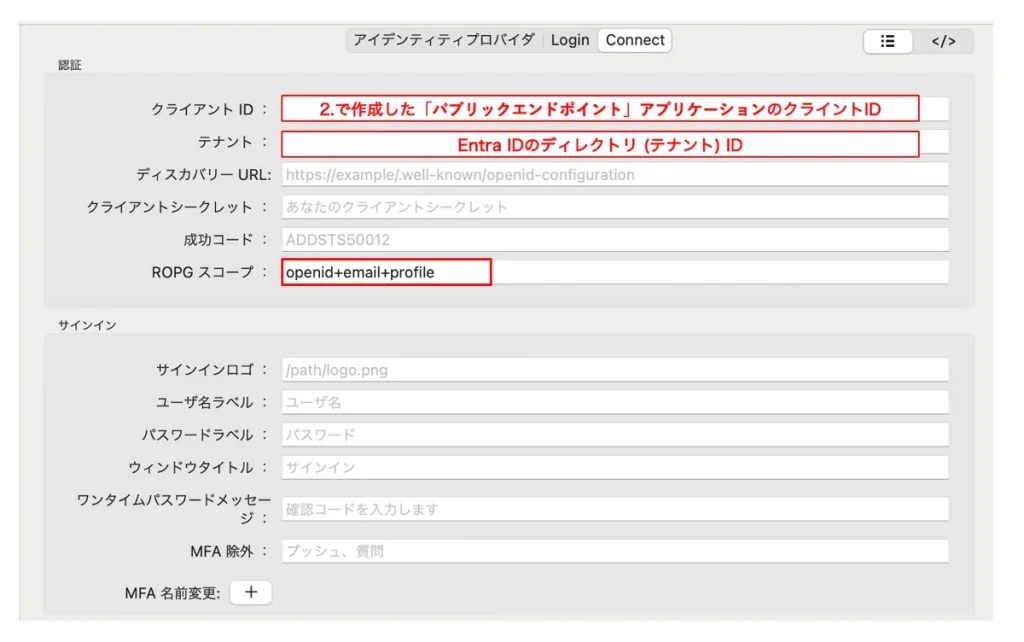This screenshot has height=642, width=1024.
Task: Focus the ユーザ名ラベル field
Action: click(x=614, y=402)
